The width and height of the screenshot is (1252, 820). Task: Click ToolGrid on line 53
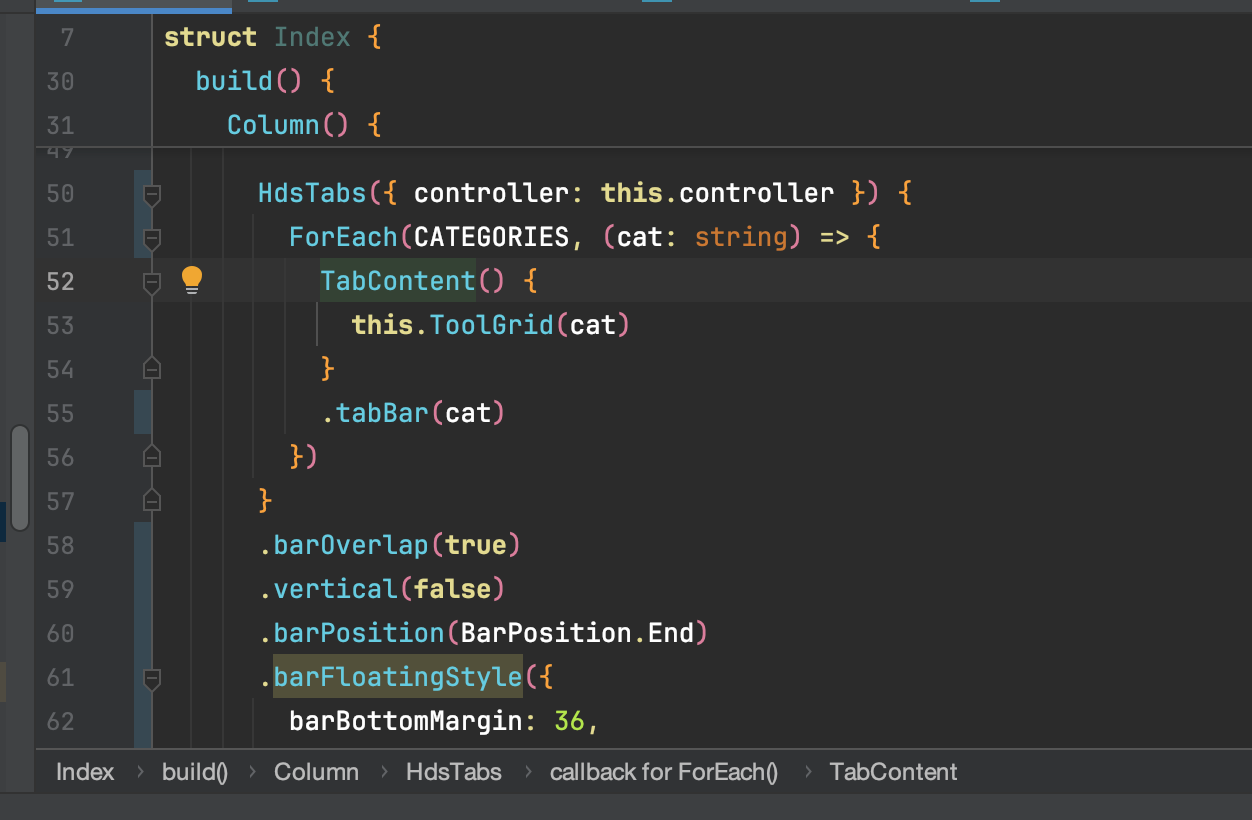491,325
